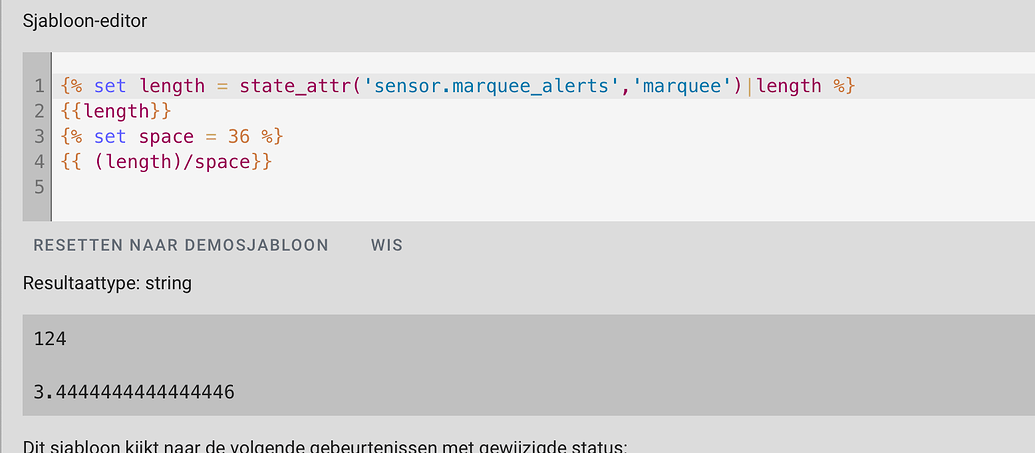Viewport: 1035px width, 453px height.
Task: Place cursor on empty line five
Action: 300,186
